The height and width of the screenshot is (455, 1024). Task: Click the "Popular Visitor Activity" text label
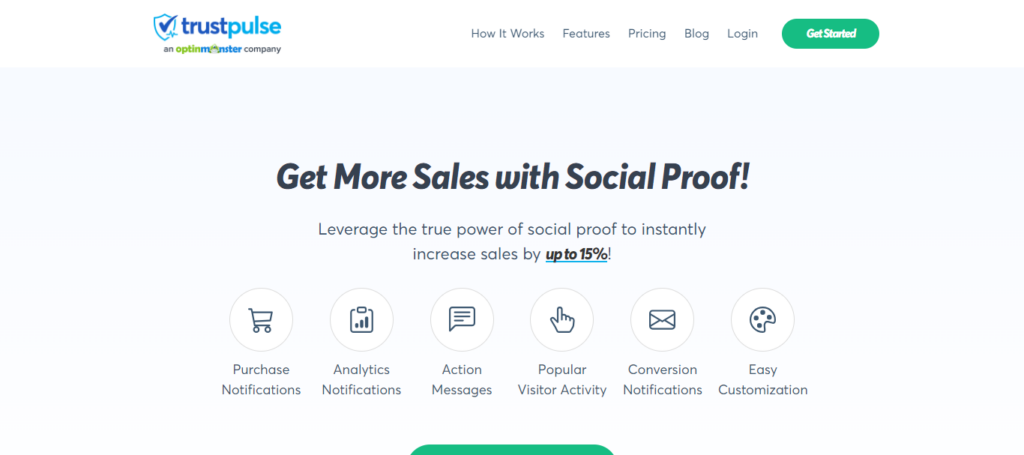coord(562,380)
